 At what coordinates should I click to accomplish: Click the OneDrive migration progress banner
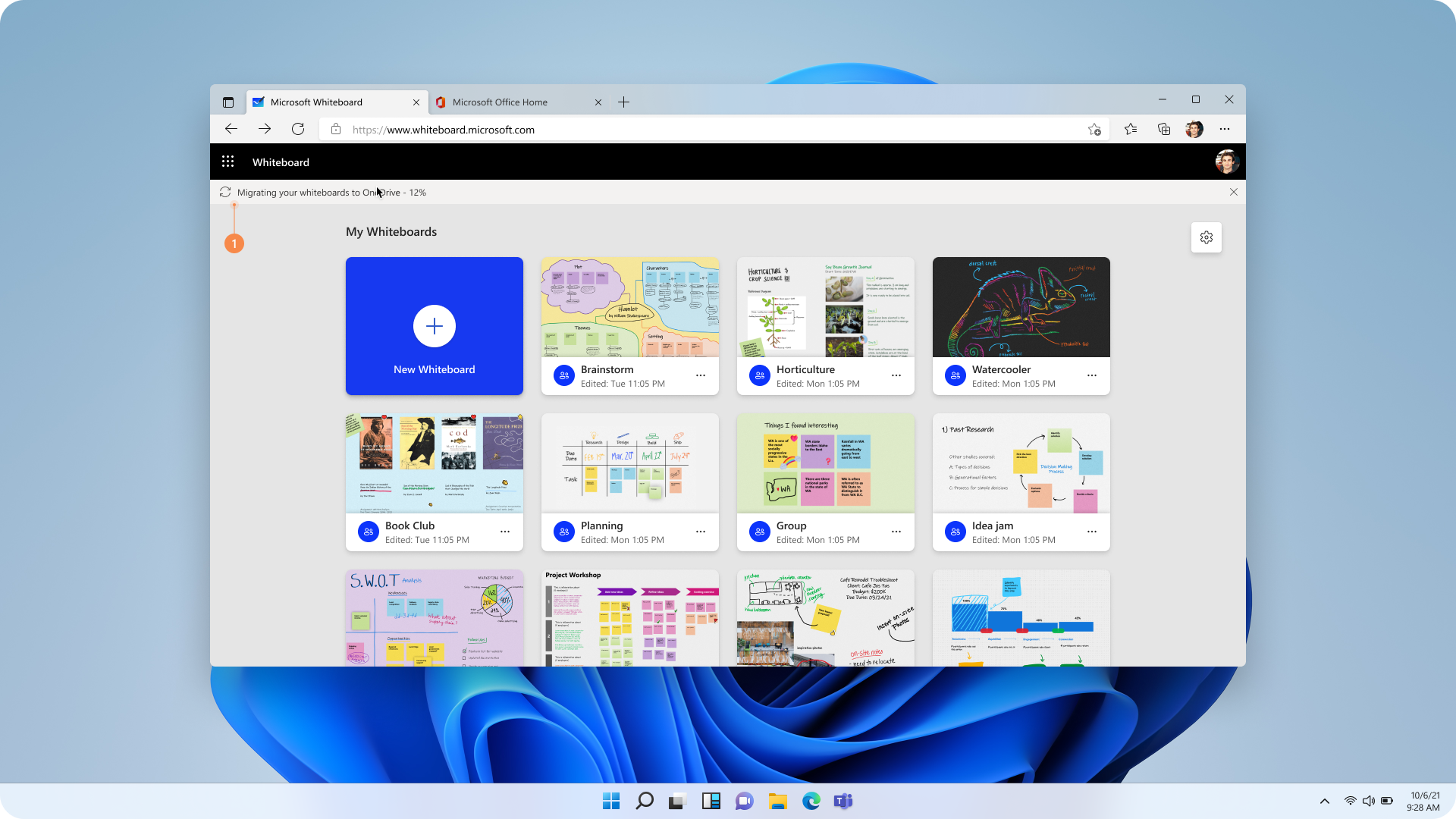tap(331, 192)
